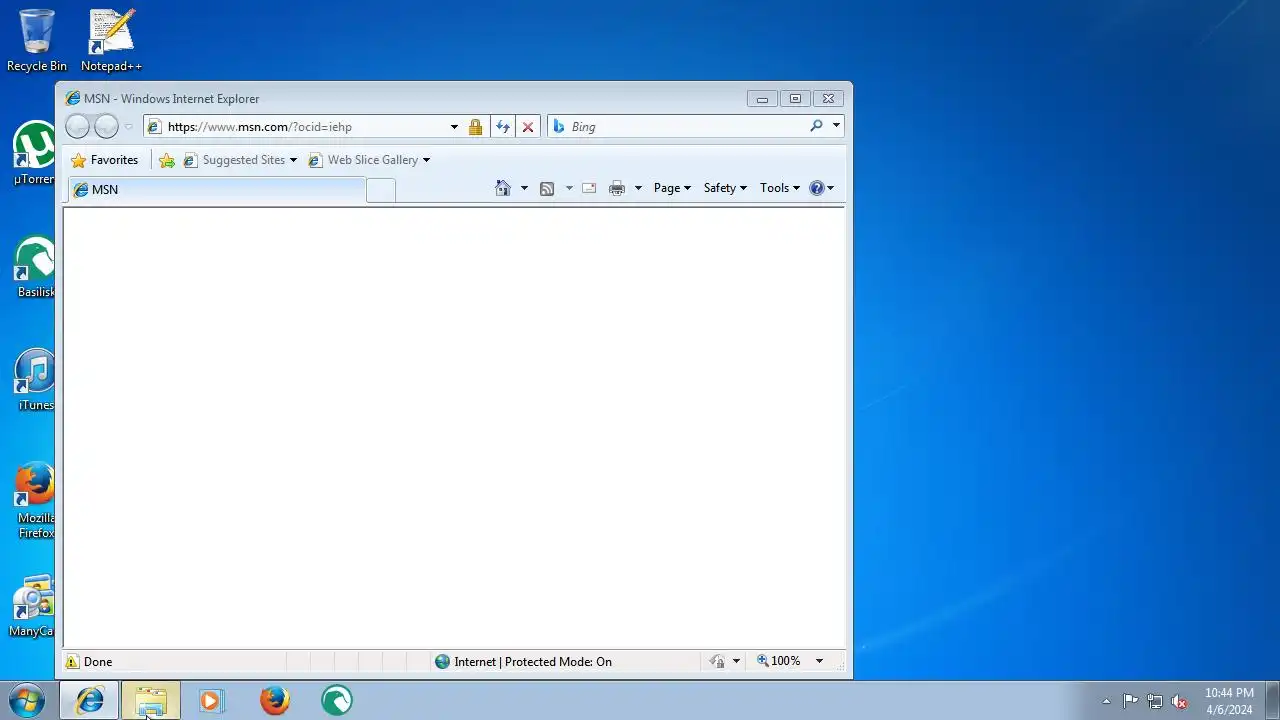Click the Notepad++ desktop shortcut

(x=111, y=40)
